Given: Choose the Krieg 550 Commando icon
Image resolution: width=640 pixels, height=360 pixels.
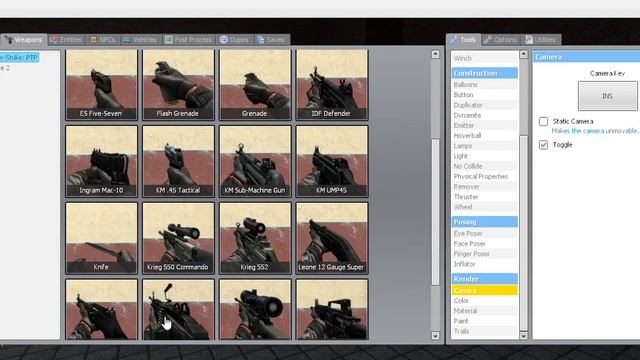Looking at the screenshot, I should 178,238.
